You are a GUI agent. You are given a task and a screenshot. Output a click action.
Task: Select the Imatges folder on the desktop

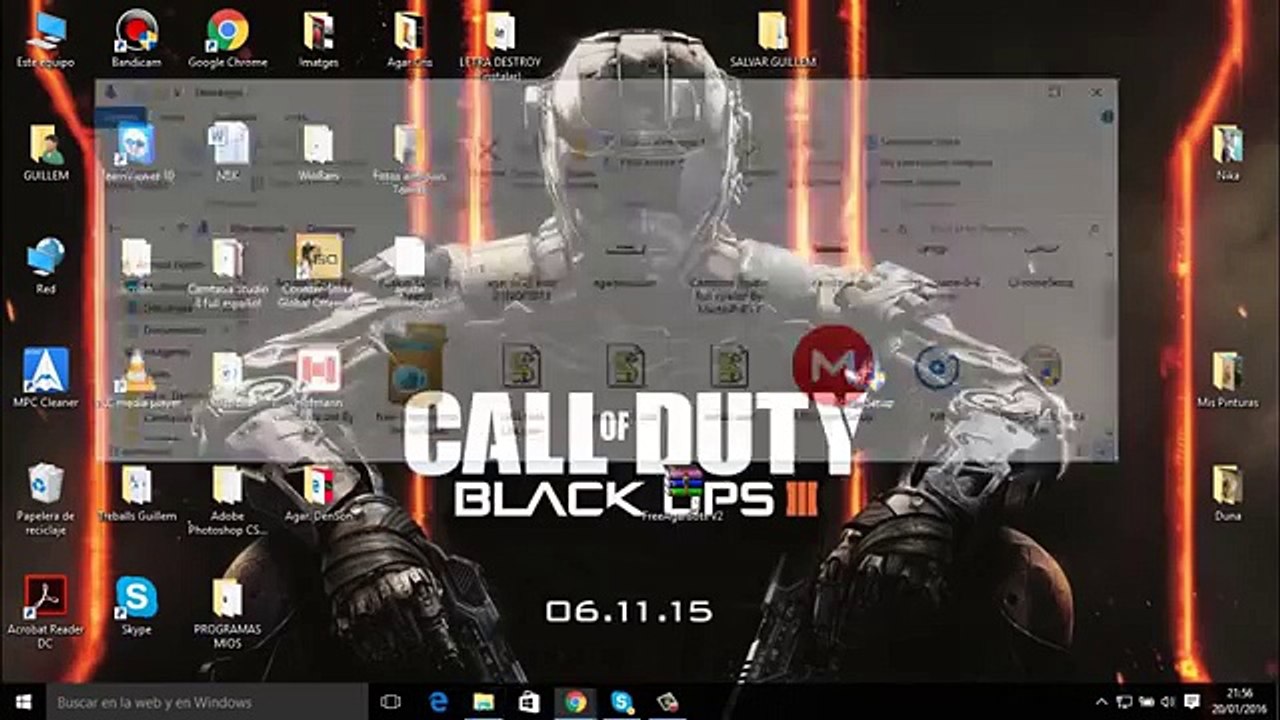(318, 40)
